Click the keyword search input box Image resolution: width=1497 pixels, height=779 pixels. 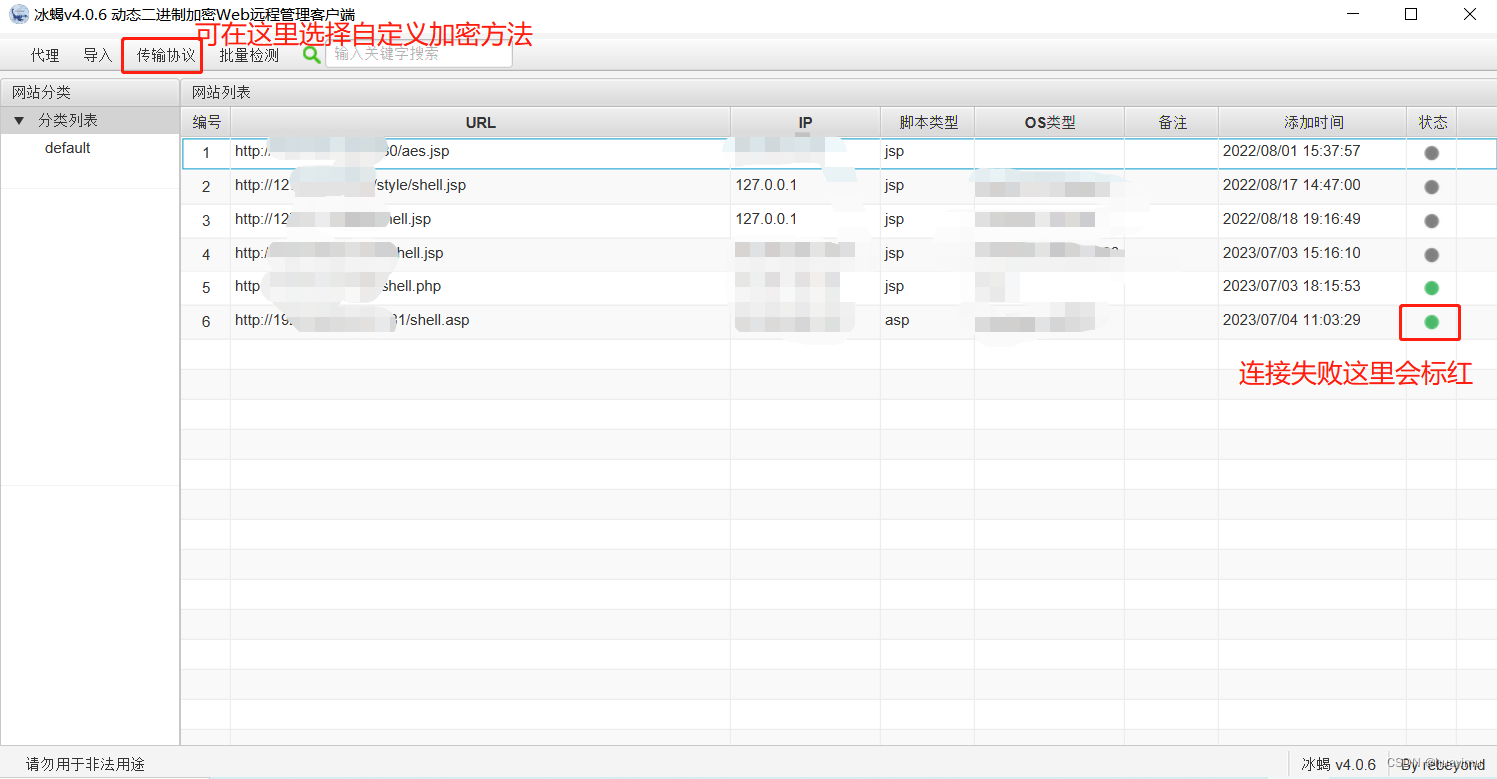(x=418, y=53)
